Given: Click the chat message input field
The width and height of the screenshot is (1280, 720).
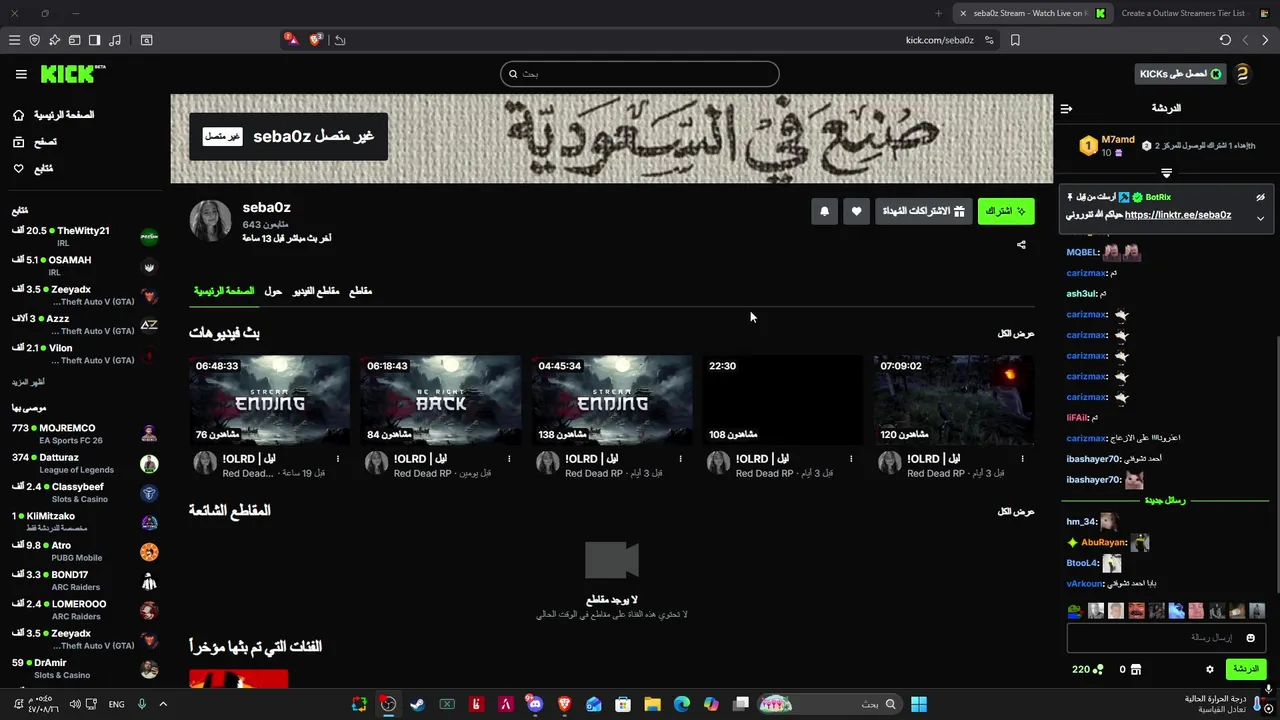Looking at the screenshot, I should point(1166,638).
